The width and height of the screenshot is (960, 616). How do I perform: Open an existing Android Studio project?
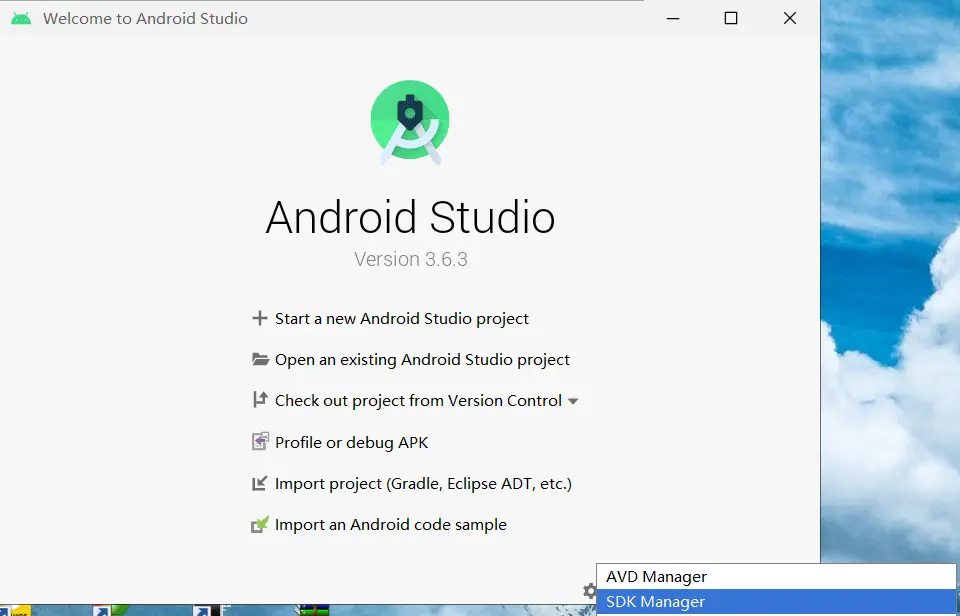coord(422,360)
